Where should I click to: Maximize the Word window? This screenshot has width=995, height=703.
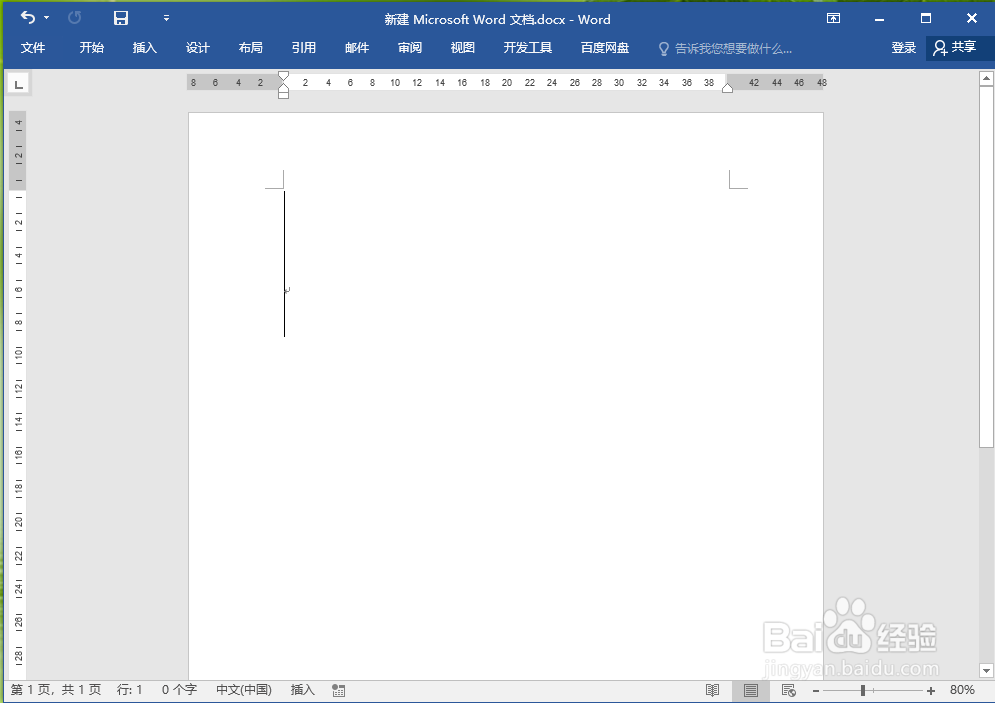tap(926, 18)
